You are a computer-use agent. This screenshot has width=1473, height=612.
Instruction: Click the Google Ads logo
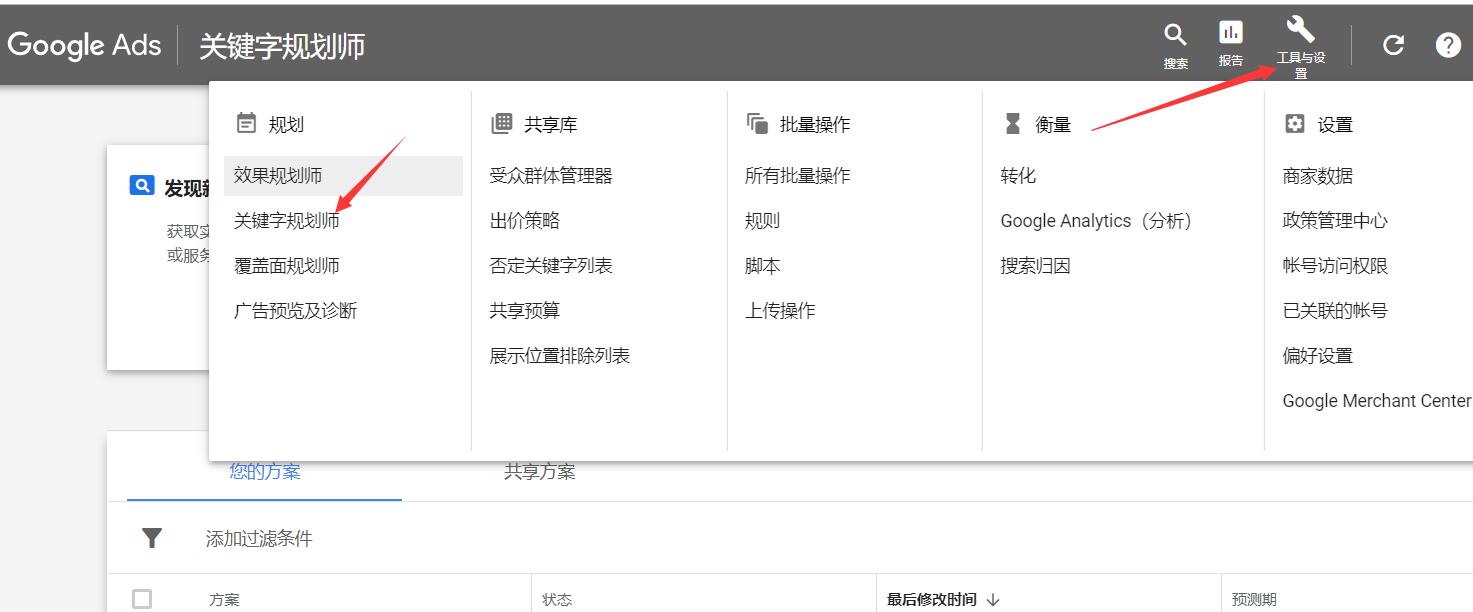pos(84,46)
